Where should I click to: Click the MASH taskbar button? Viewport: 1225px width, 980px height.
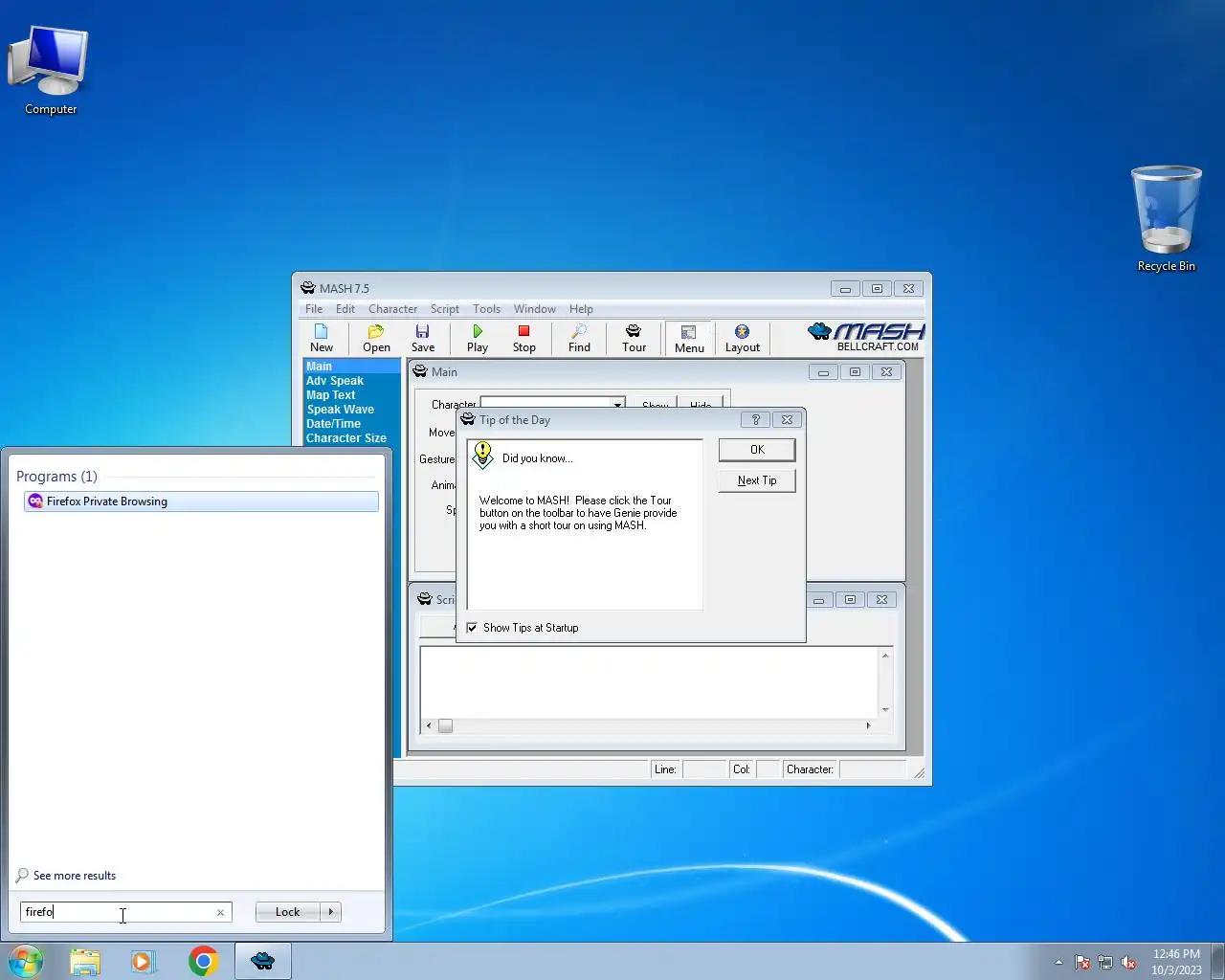[x=263, y=961]
